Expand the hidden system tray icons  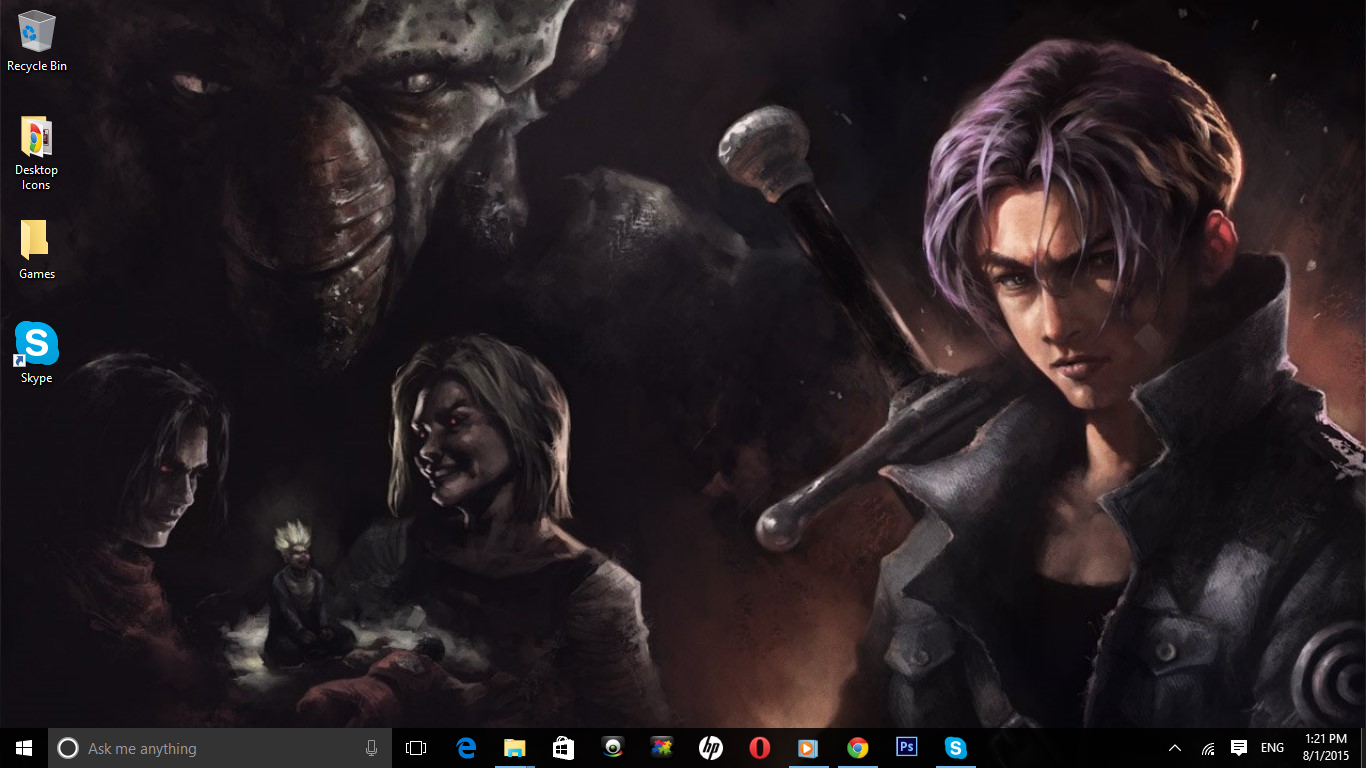(1175, 748)
